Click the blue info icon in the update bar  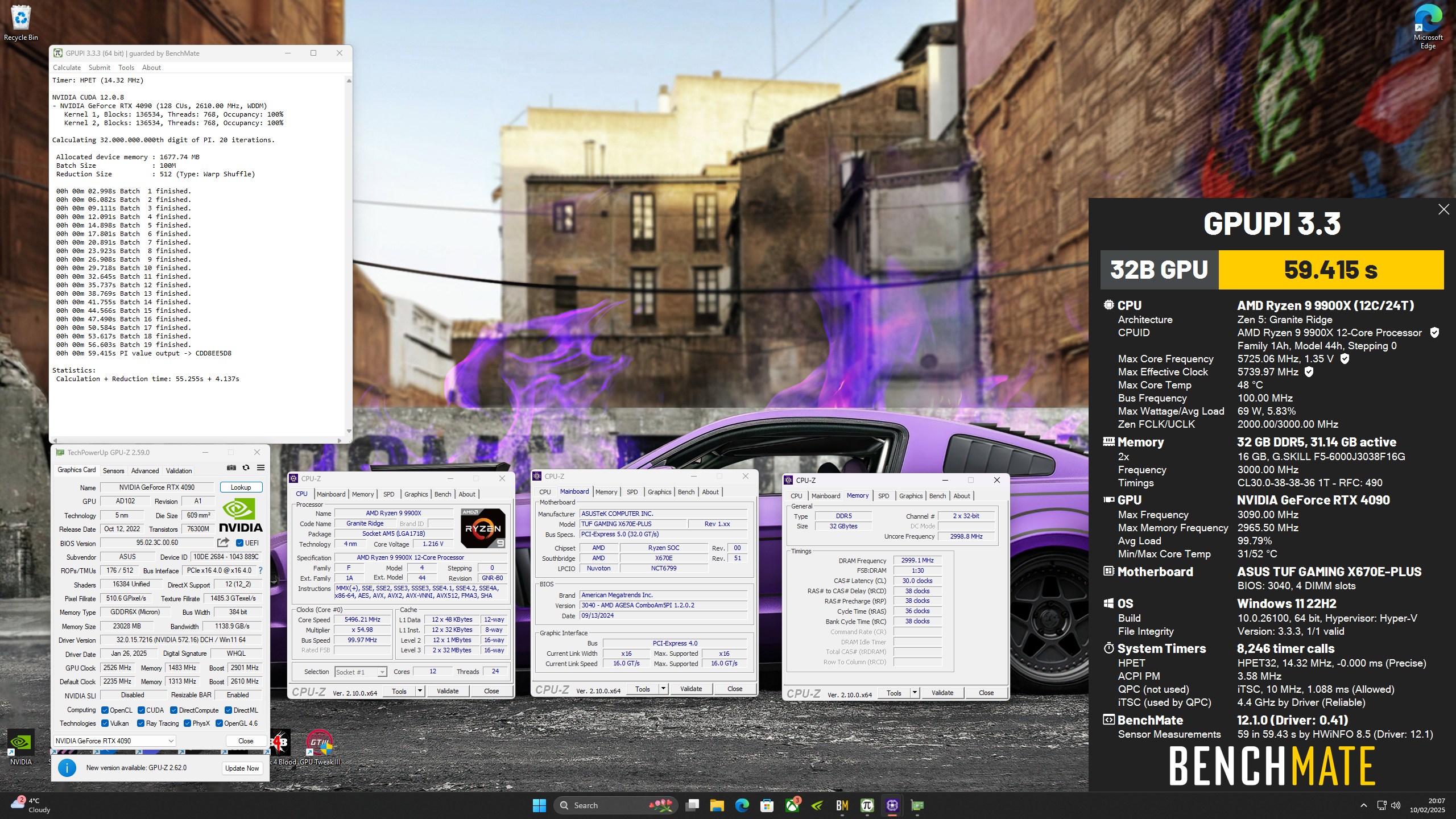(67, 768)
